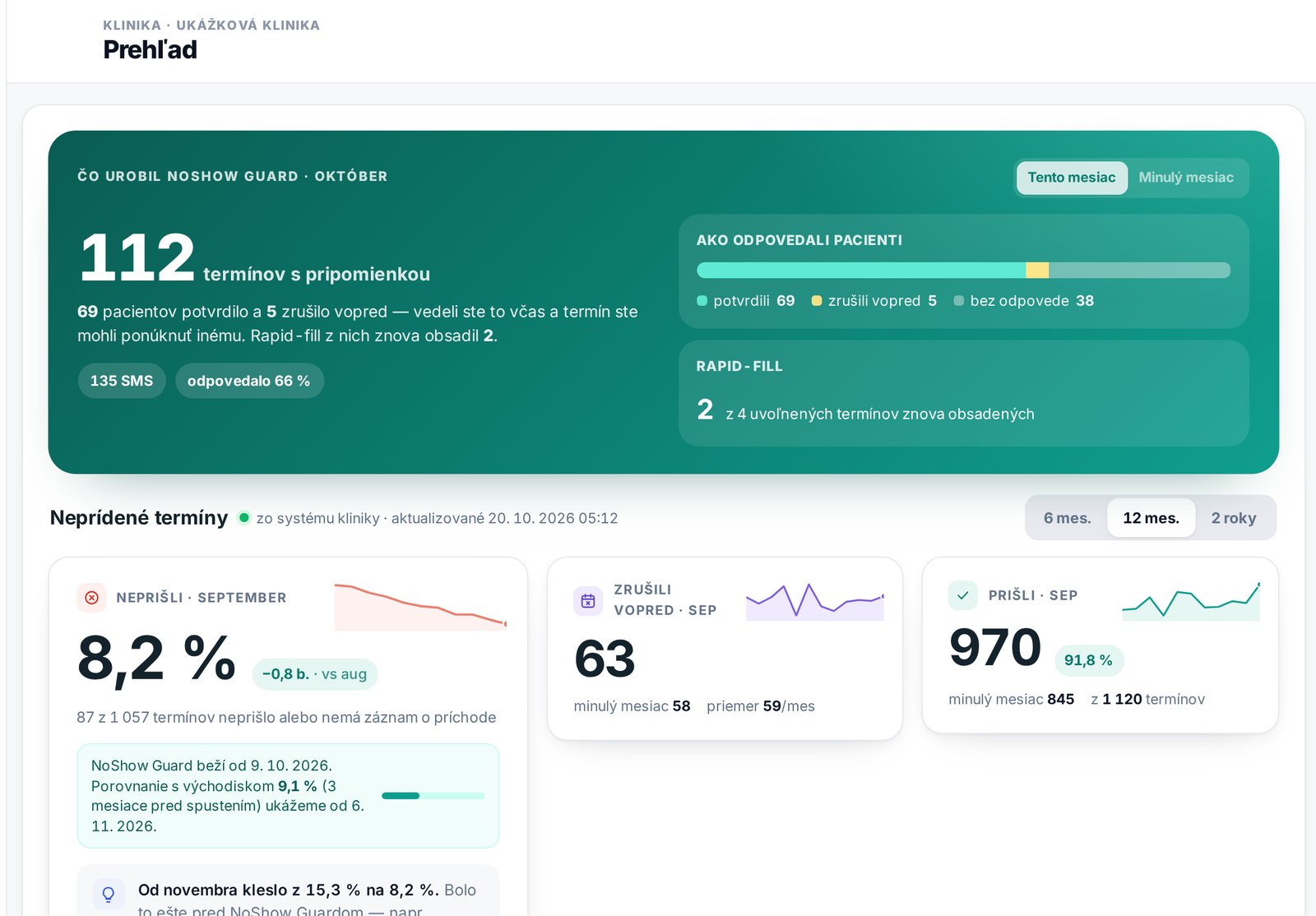Click the Rapid-fill card heading
1316x916 pixels.
(x=739, y=366)
